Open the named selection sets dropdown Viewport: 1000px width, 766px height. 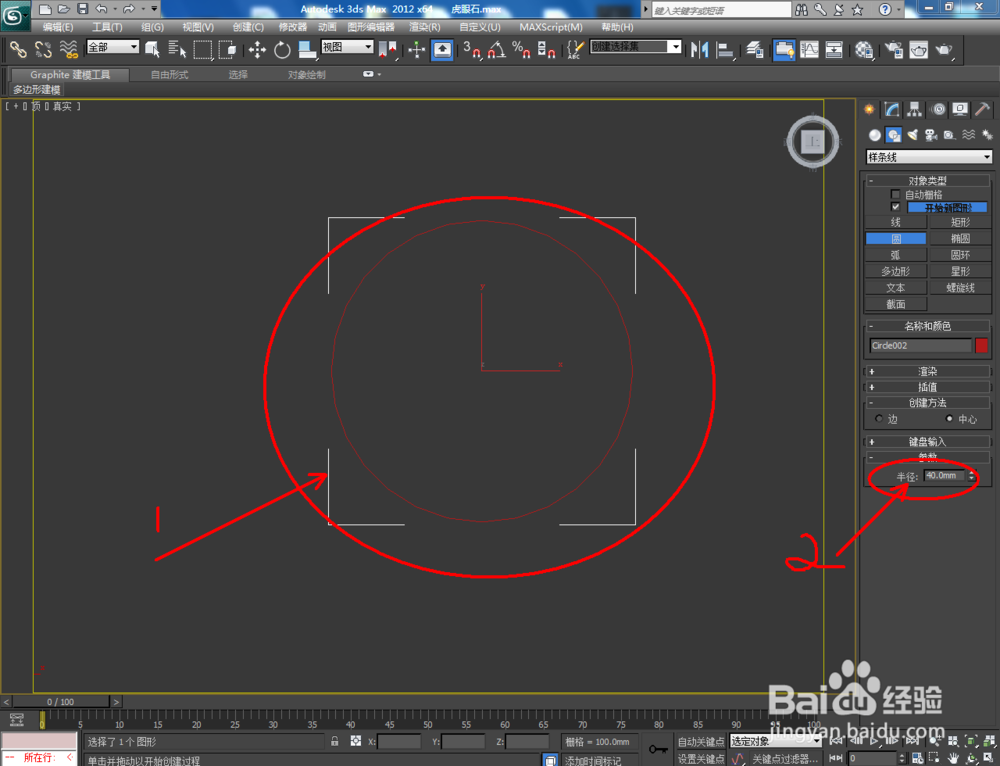635,47
